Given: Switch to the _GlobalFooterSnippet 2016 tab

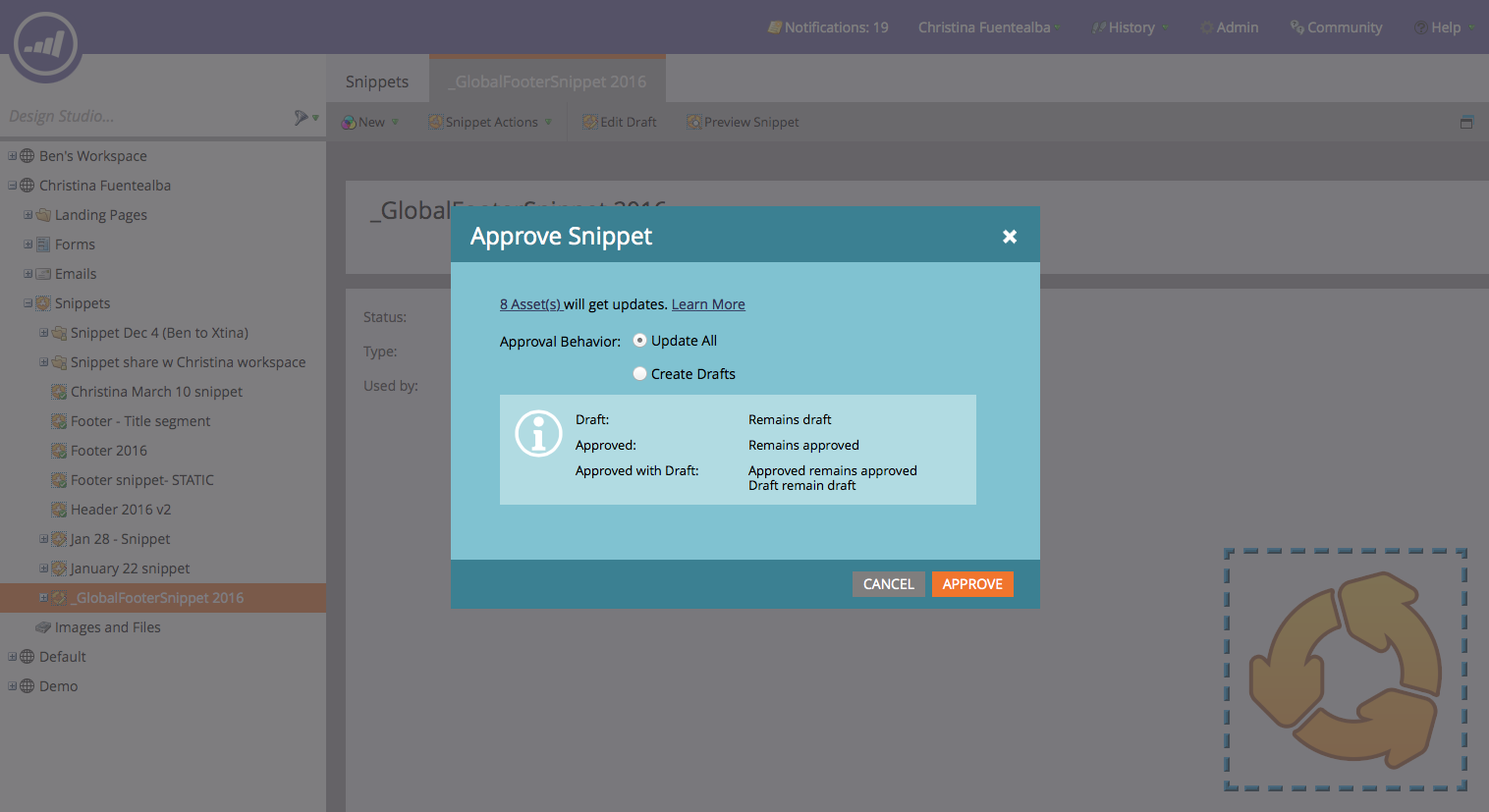Looking at the screenshot, I should point(548,80).
